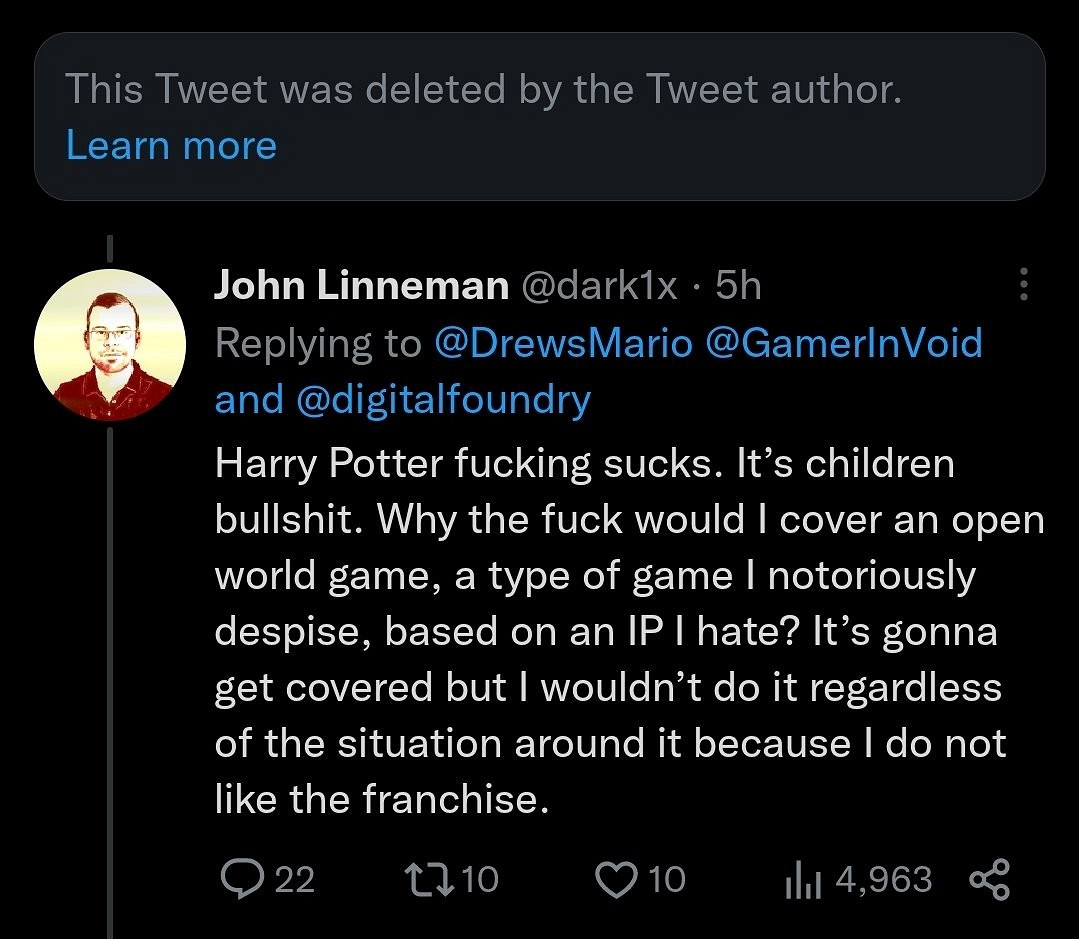Viewport: 1079px width, 939px height.
Task: Open the @dark1x handle
Action: [600, 287]
